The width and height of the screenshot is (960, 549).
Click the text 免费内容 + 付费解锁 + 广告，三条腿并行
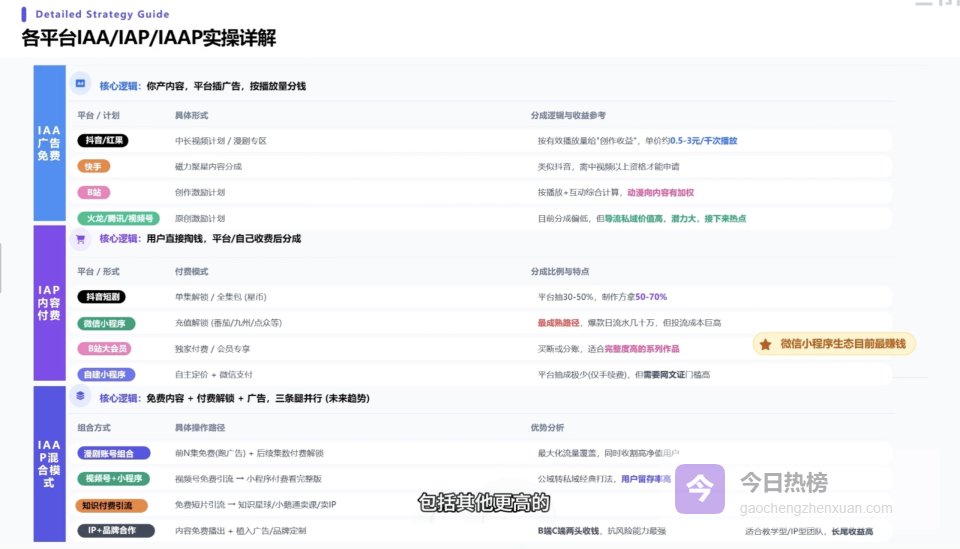pyautogui.click(x=235, y=398)
